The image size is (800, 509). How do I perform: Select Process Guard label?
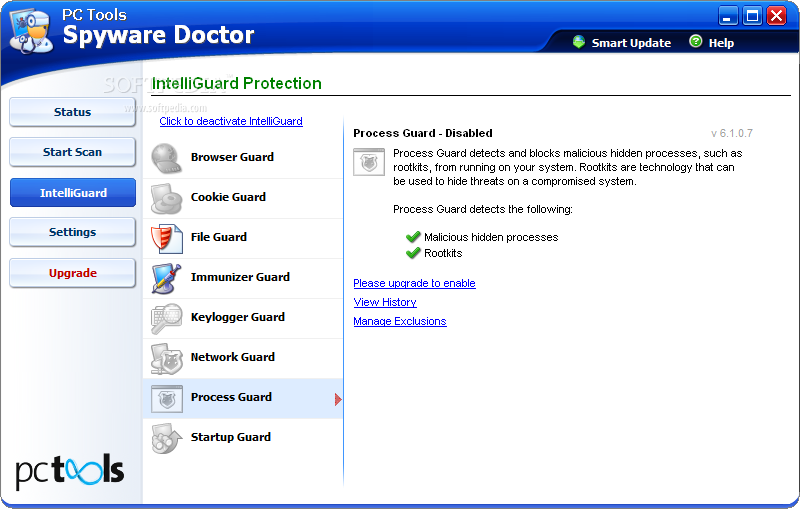(231, 397)
